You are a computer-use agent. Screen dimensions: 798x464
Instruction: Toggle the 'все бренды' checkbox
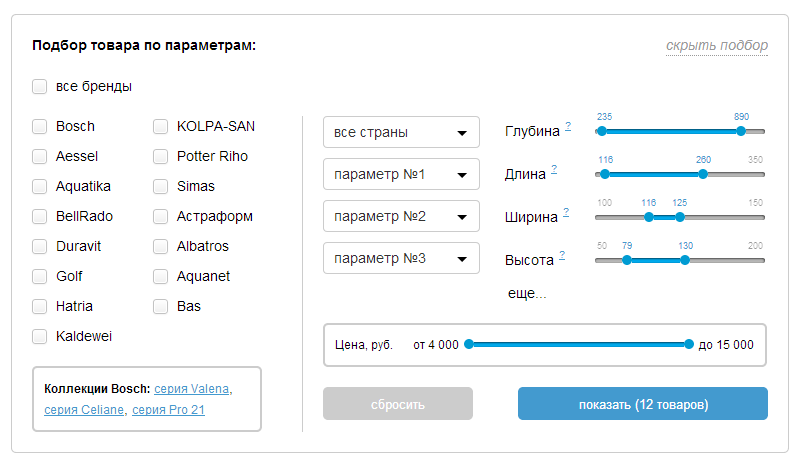[x=40, y=87]
